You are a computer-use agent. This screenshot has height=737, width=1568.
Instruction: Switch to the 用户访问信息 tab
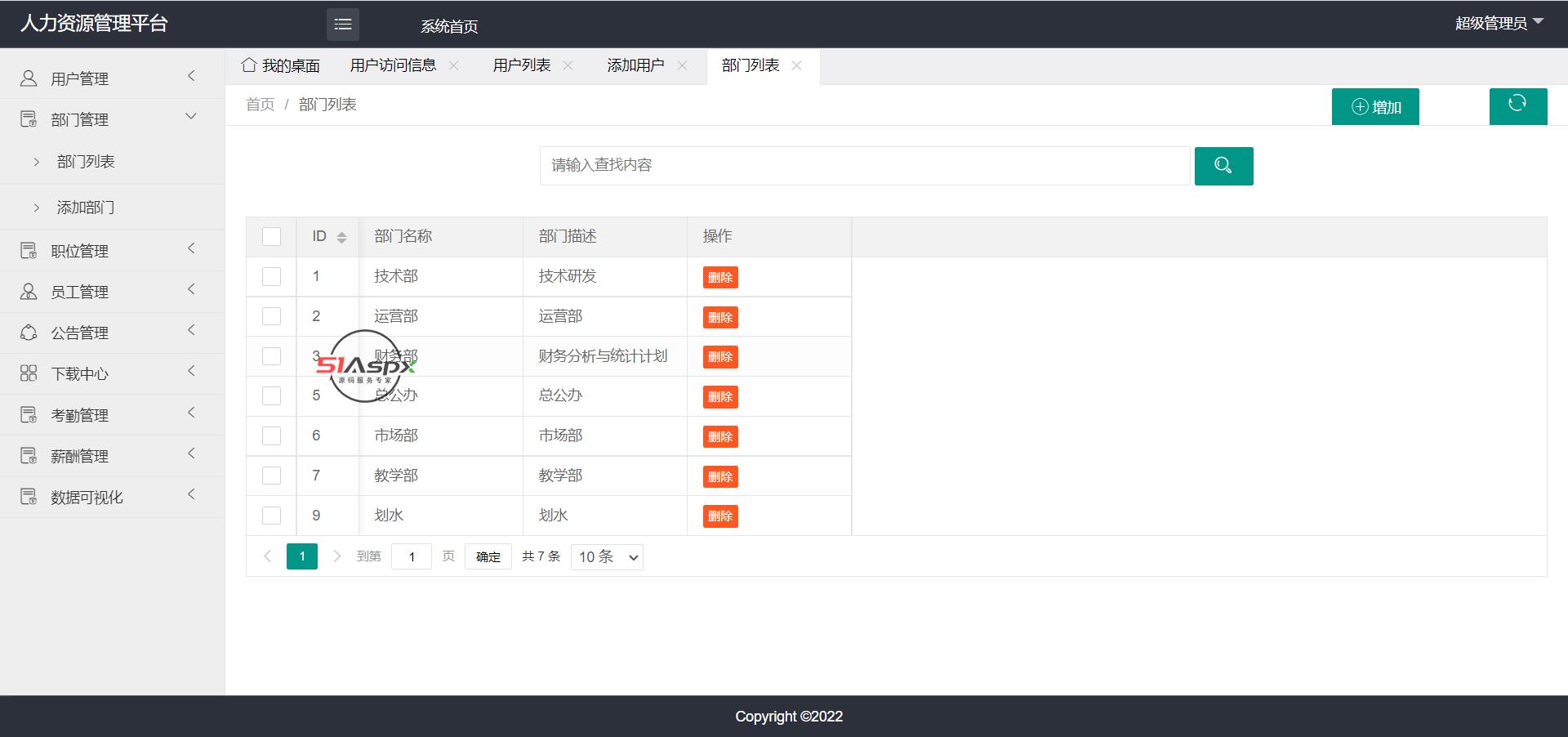click(393, 65)
